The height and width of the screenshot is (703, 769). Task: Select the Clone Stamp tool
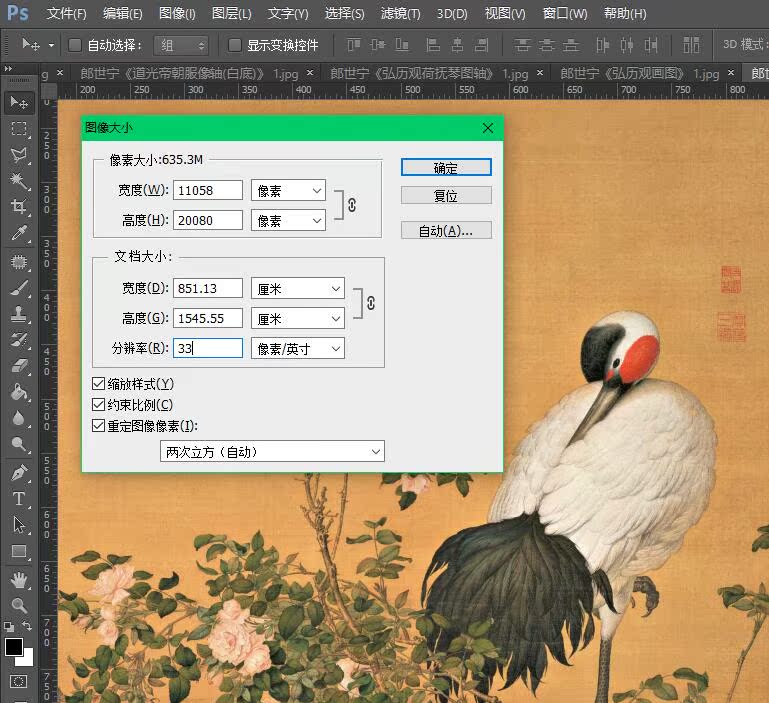click(x=19, y=313)
